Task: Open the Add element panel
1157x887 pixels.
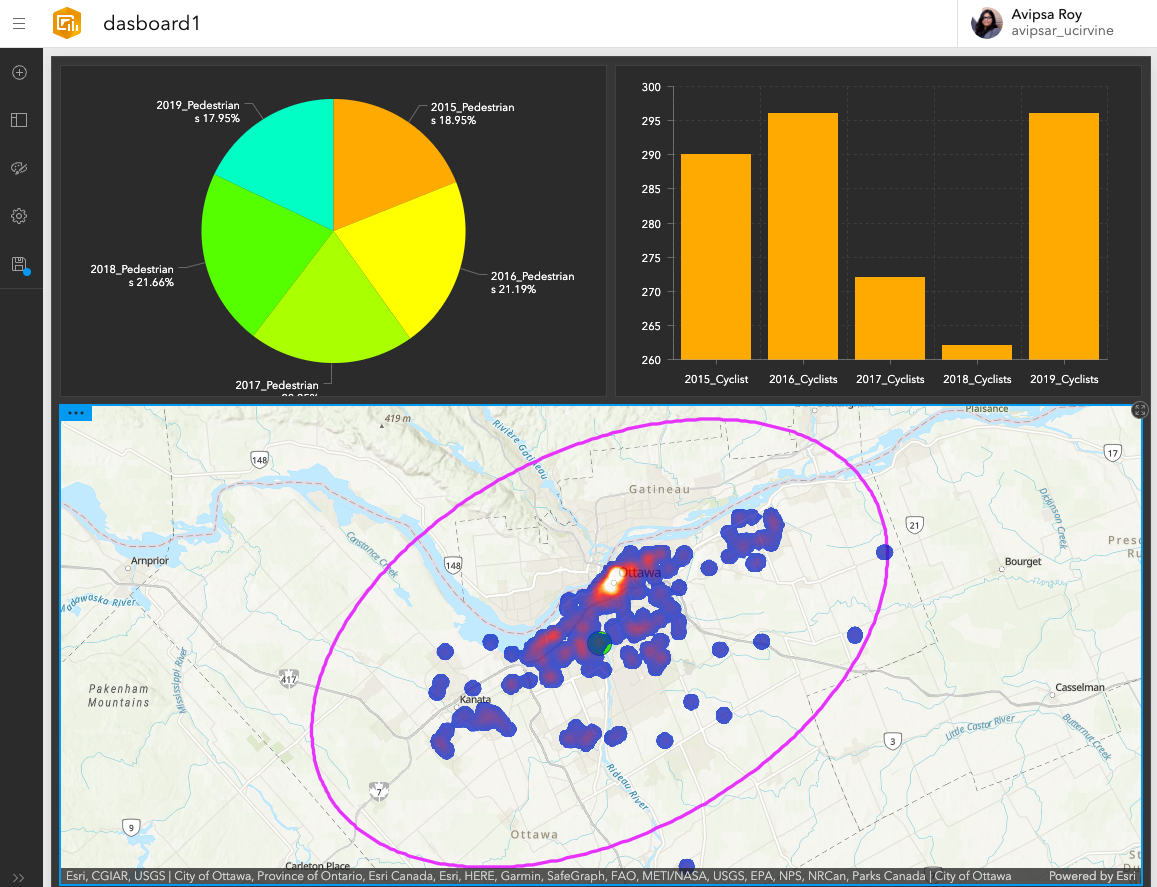Action: pos(19,72)
